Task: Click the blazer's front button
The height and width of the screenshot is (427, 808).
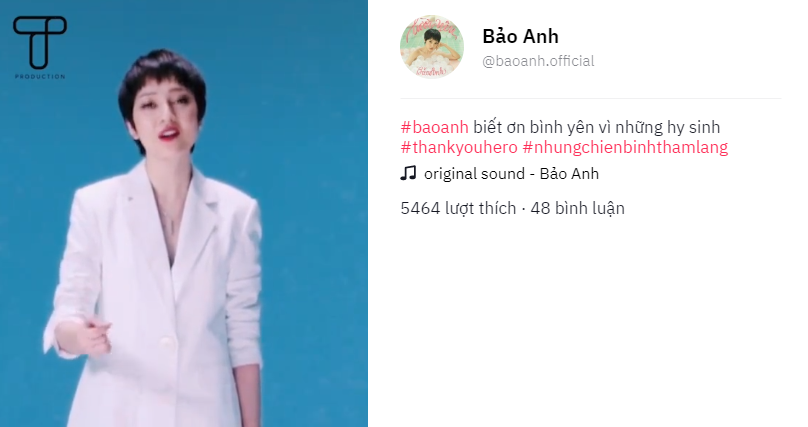Action: 165,340
